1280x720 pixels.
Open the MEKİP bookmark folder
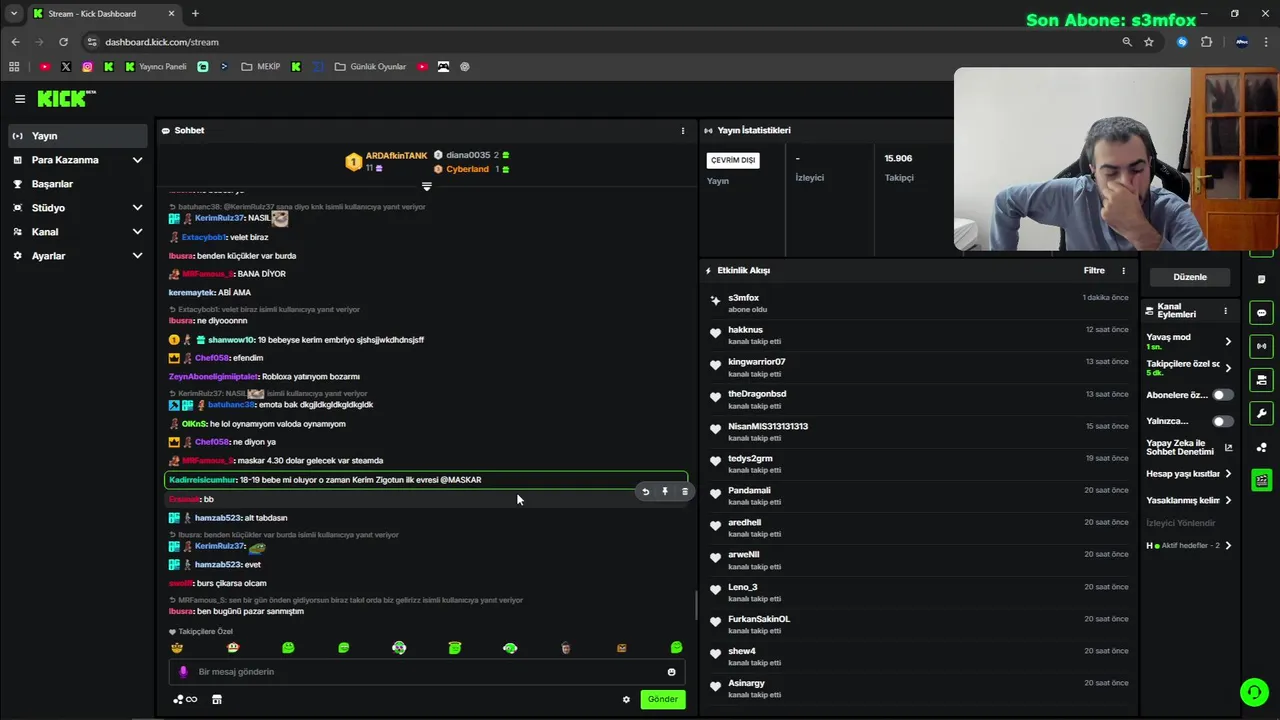pyautogui.click(x=261, y=67)
